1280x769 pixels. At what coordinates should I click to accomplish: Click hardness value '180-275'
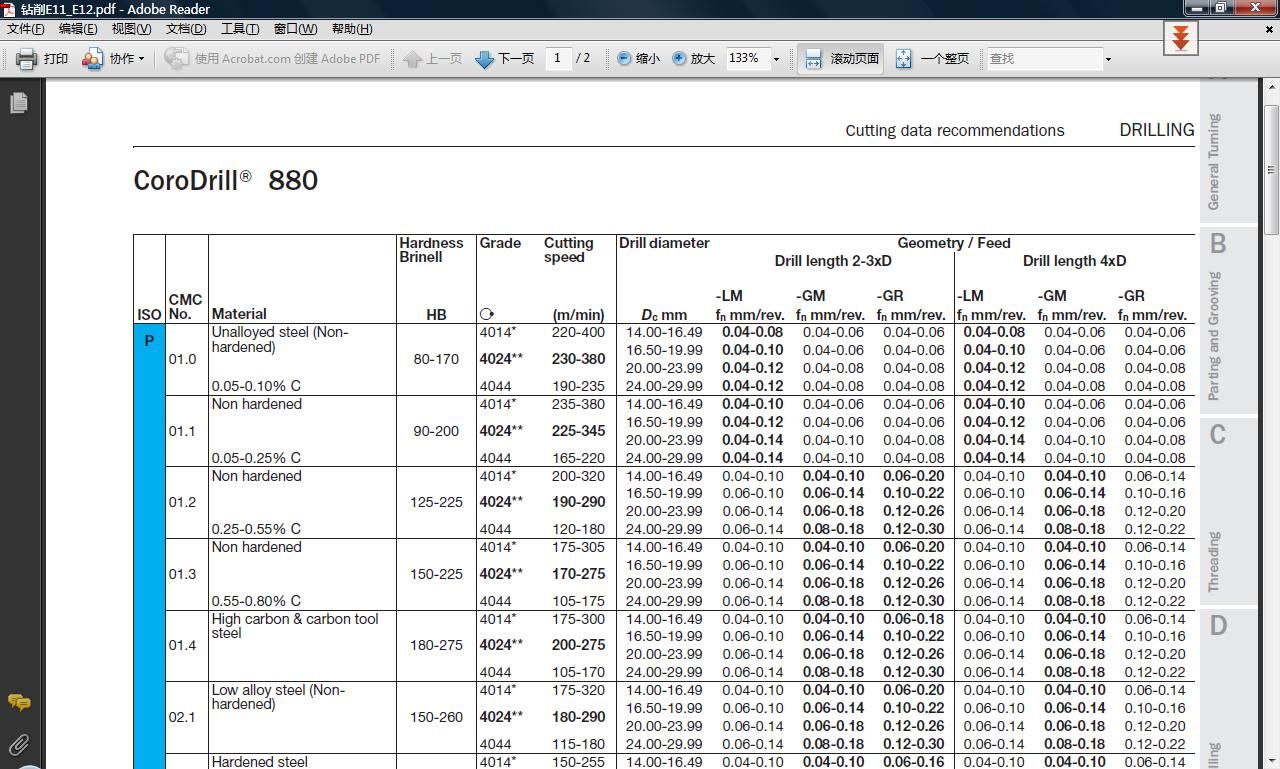[436, 645]
